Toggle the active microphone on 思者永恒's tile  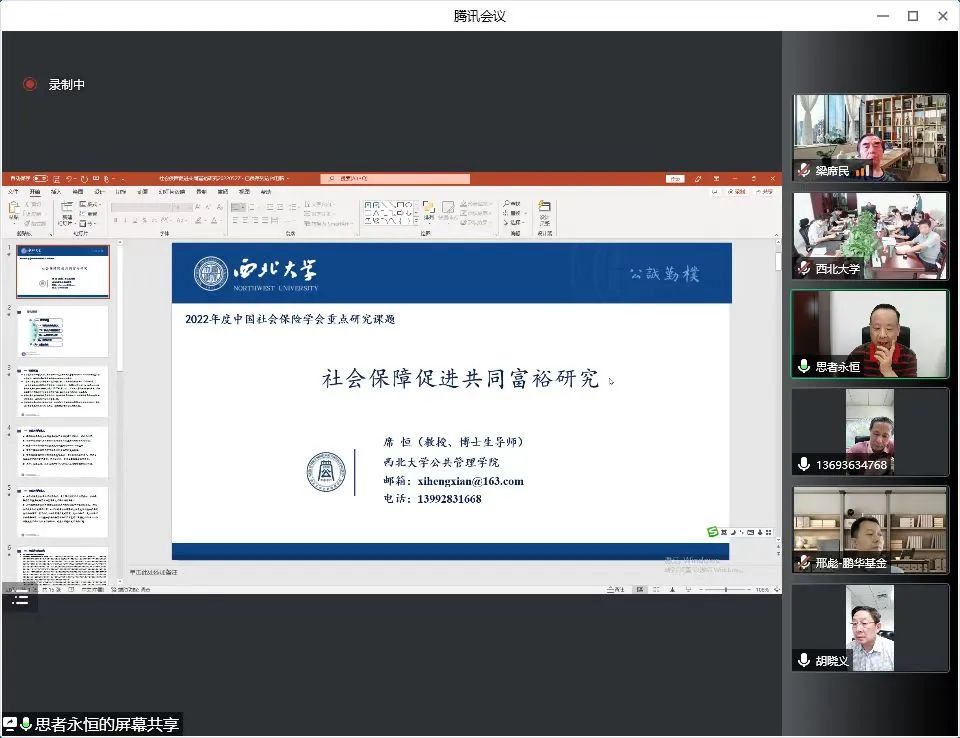click(804, 367)
